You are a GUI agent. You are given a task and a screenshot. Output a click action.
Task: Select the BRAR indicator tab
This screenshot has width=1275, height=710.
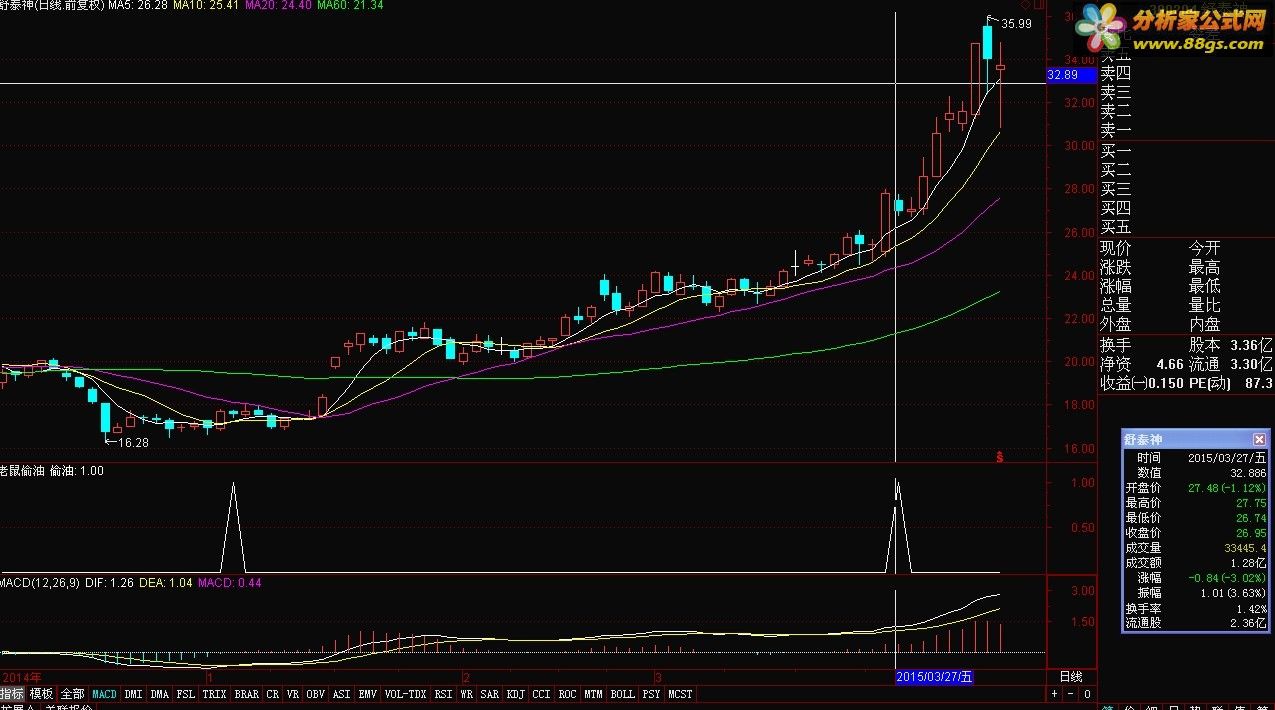[246, 693]
